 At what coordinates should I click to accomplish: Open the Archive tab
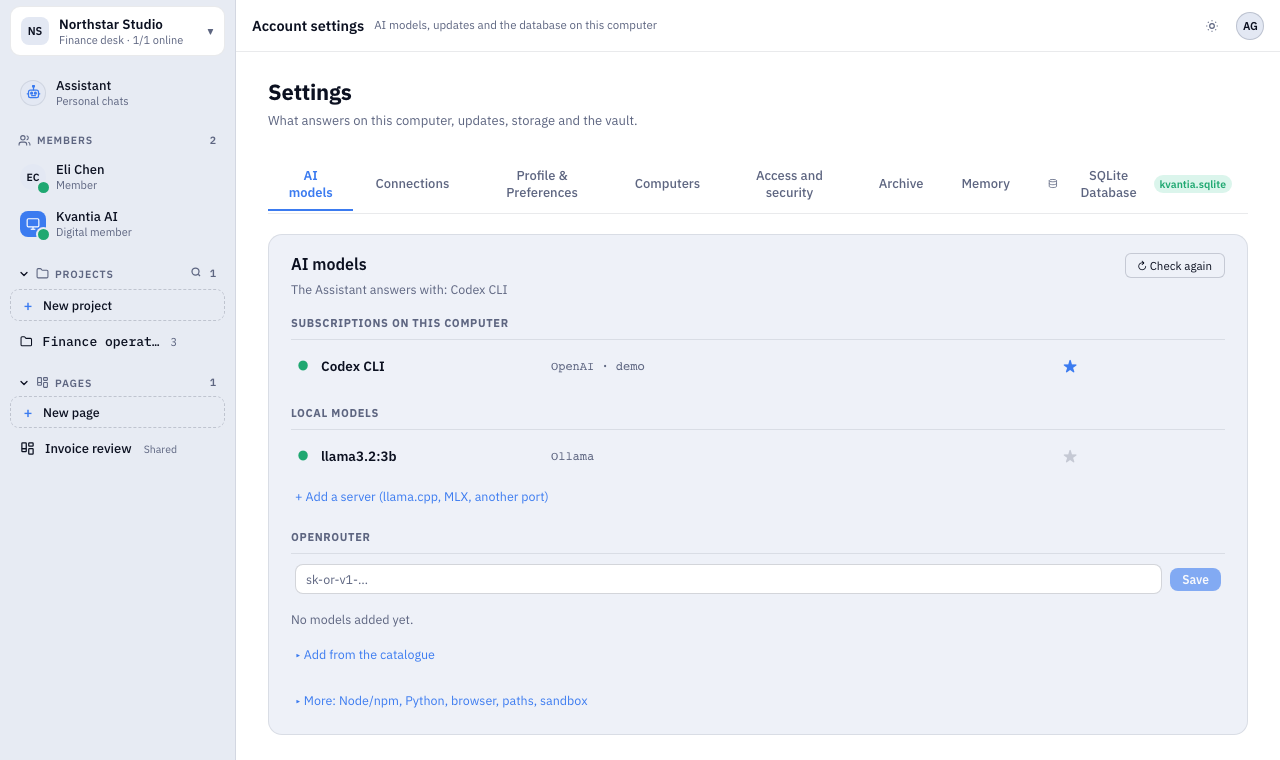pos(901,184)
